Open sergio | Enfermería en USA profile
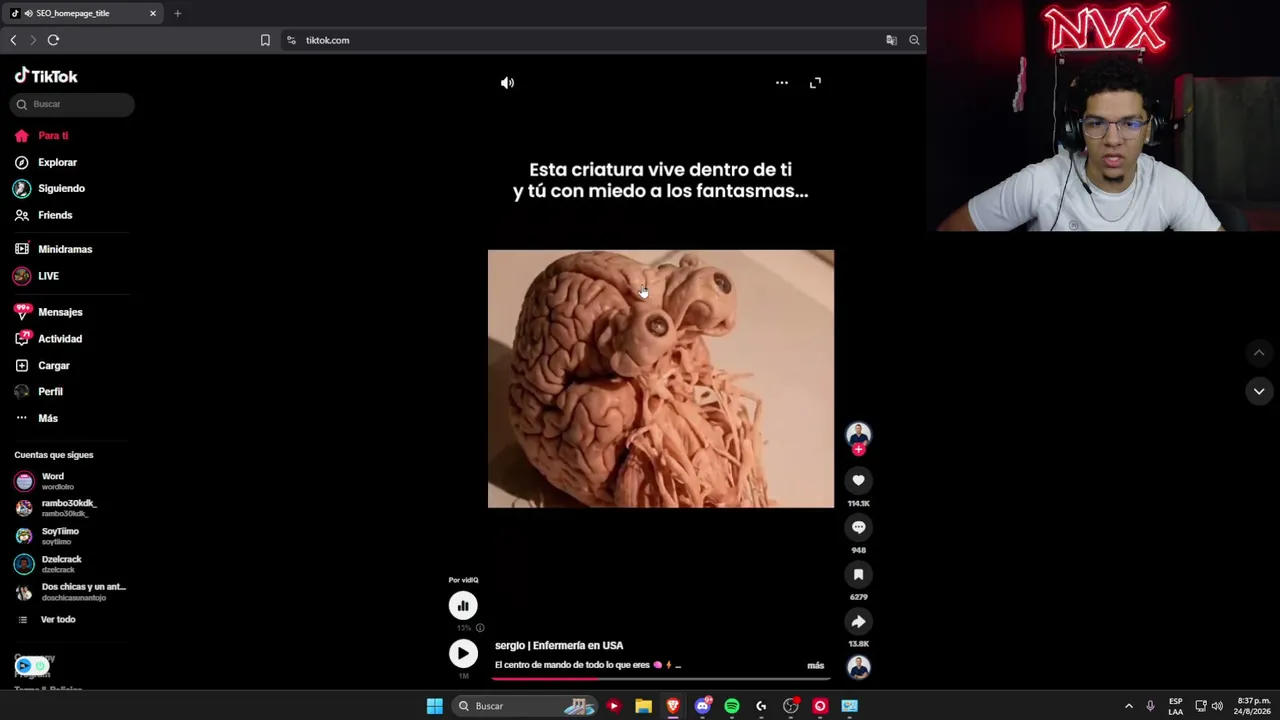 559,646
